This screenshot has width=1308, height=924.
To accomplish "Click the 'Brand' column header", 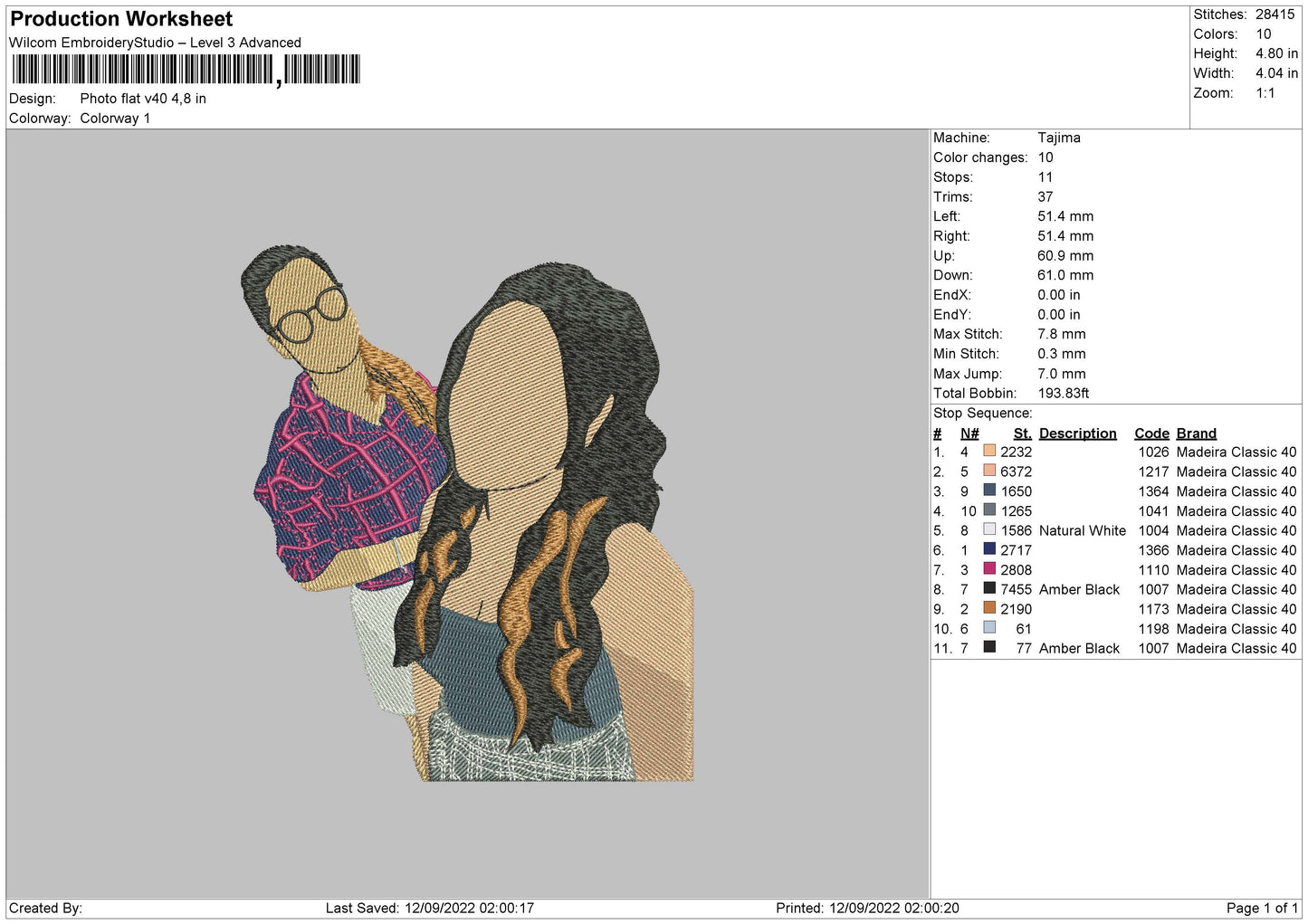I will pos(1197,433).
